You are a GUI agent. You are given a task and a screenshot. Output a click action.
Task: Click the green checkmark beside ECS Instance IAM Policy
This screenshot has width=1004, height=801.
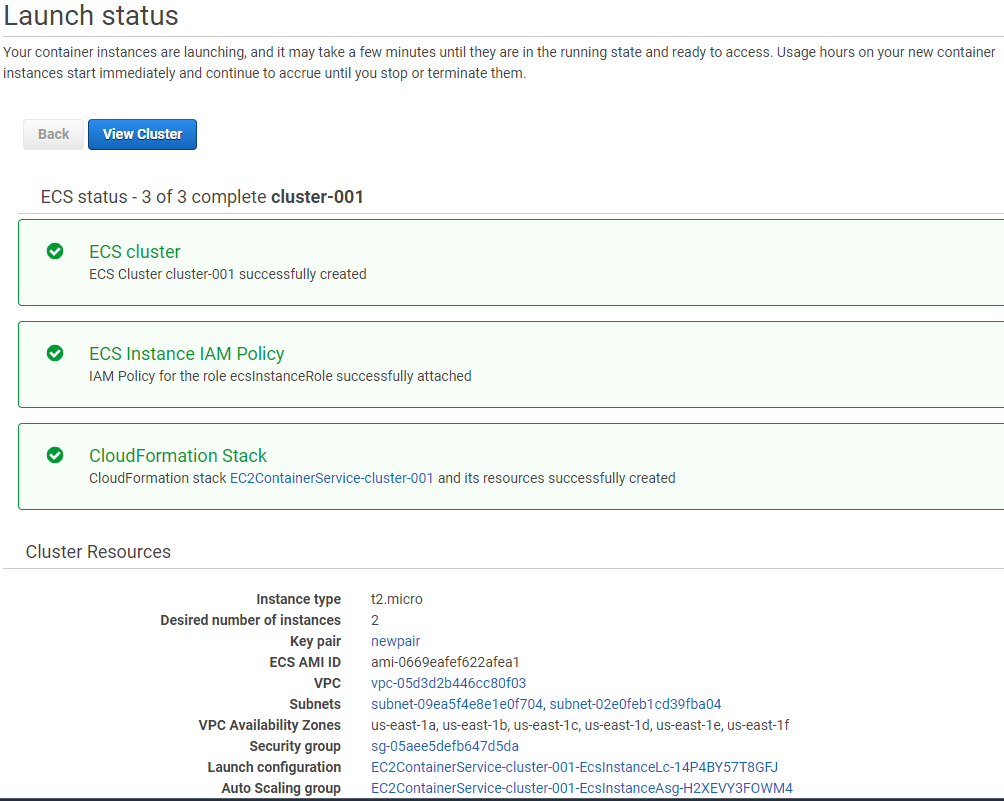(x=55, y=353)
